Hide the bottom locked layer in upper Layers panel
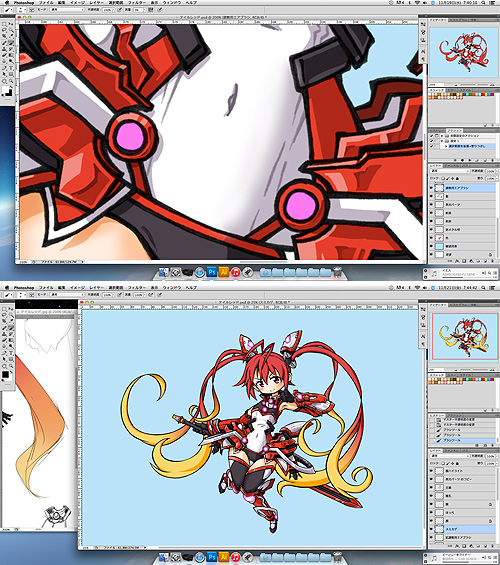The width and height of the screenshot is (500, 565). [x=432, y=254]
